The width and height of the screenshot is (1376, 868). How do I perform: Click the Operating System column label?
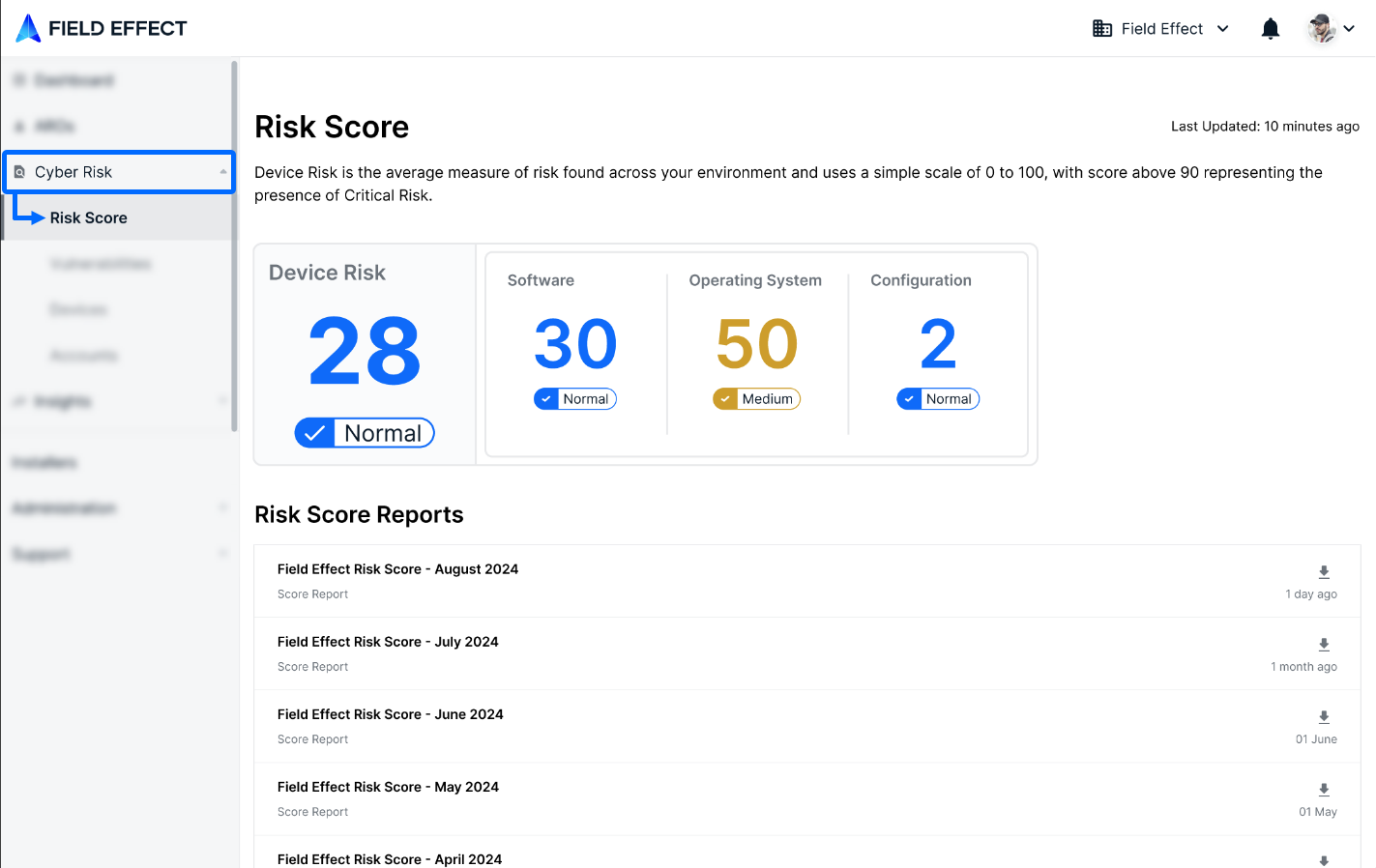click(755, 280)
